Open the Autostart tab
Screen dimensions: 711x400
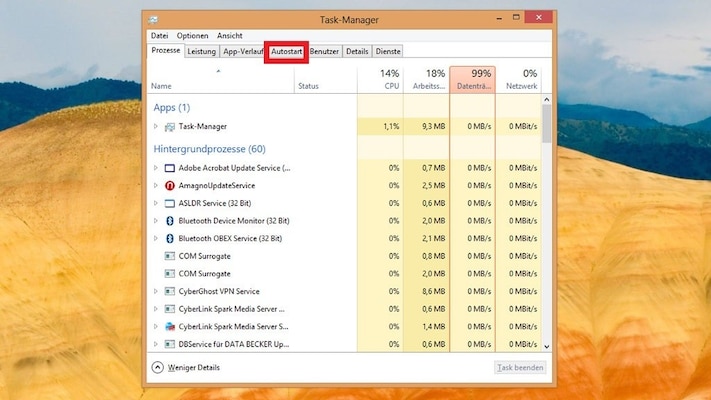[286, 50]
